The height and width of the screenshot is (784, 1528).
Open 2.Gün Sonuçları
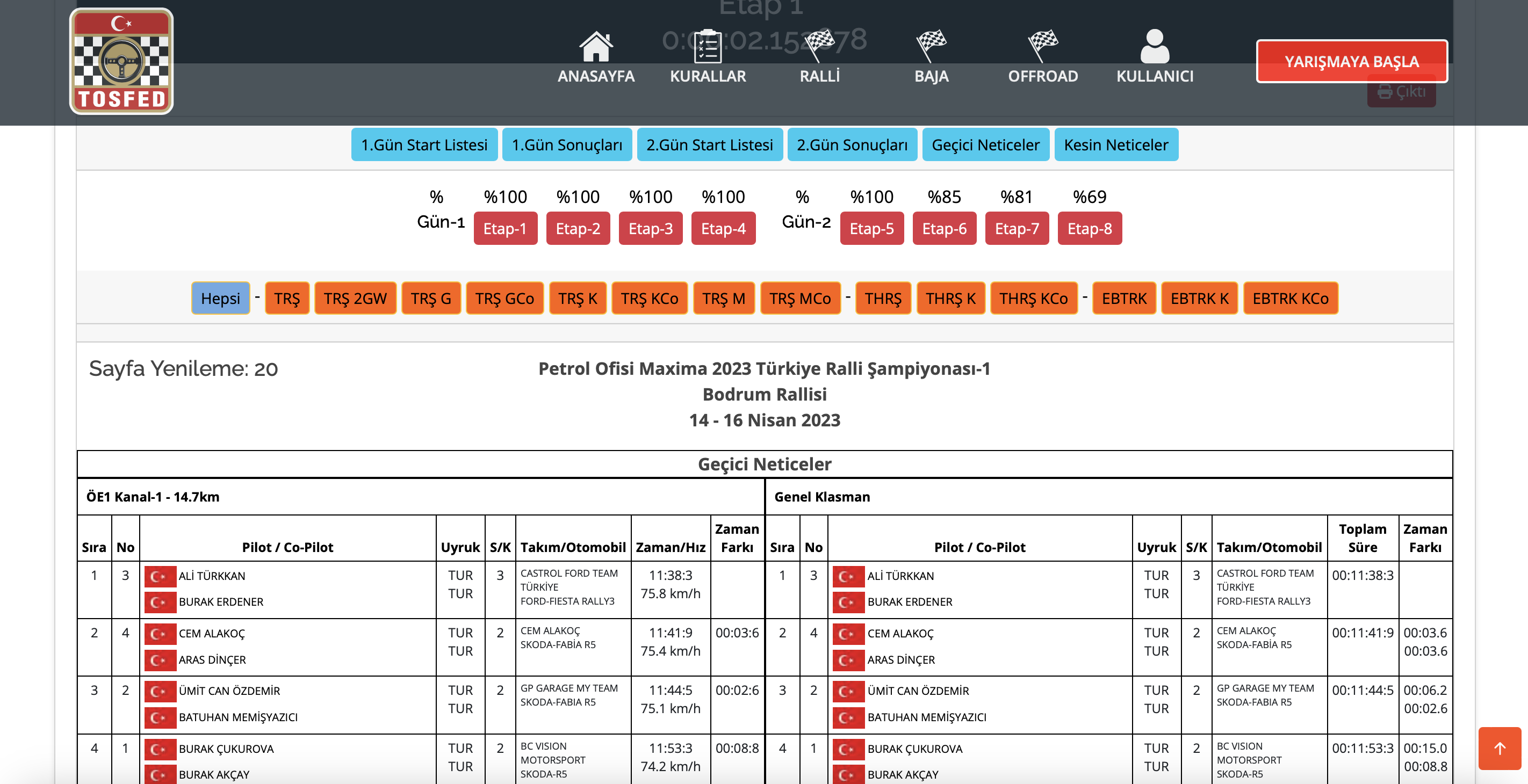tap(852, 144)
